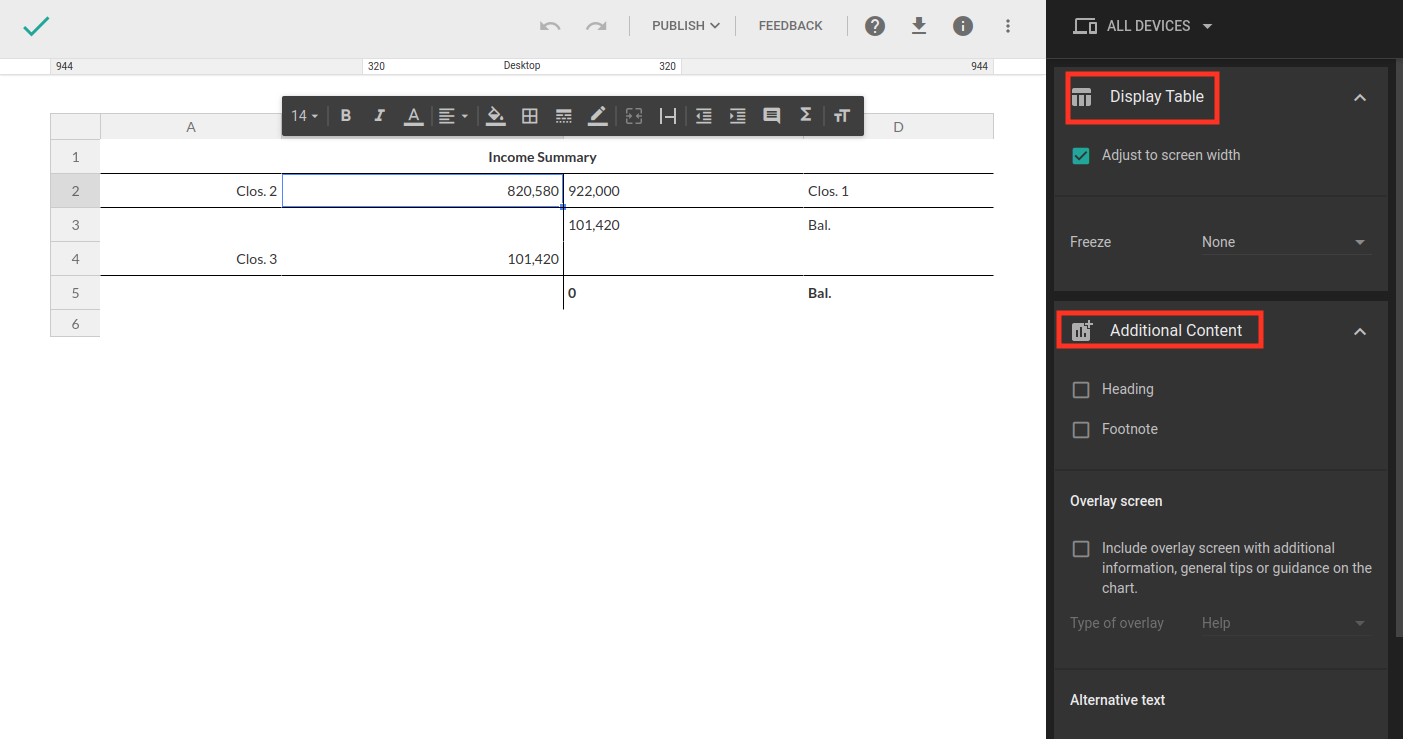Screen dimensions: 1403x739
Task: Toggle bold formatting in the toolbar
Action: (346, 116)
